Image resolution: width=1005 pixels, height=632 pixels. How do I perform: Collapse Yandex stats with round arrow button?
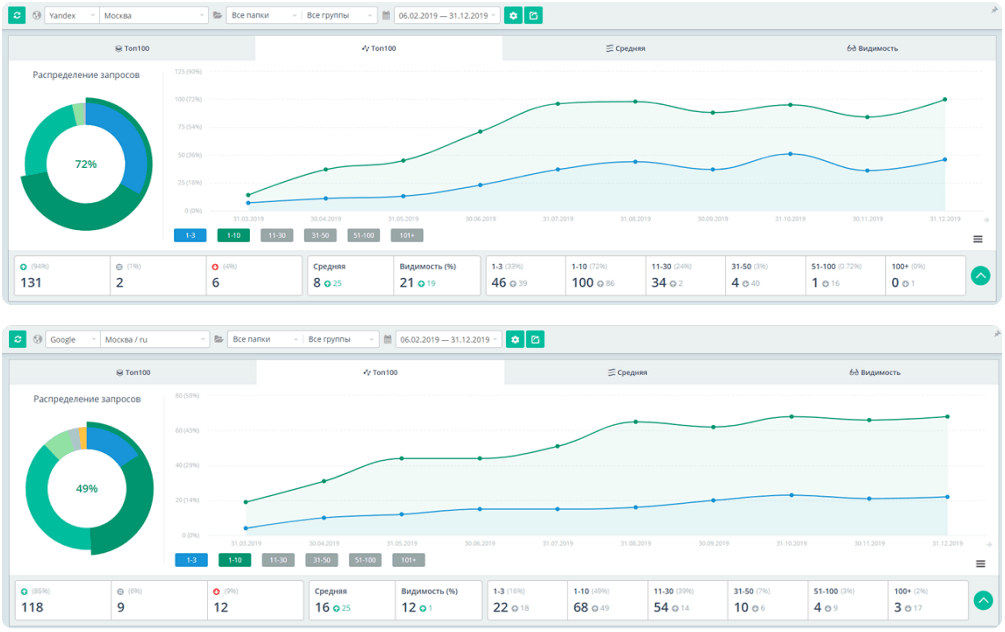tap(981, 276)
